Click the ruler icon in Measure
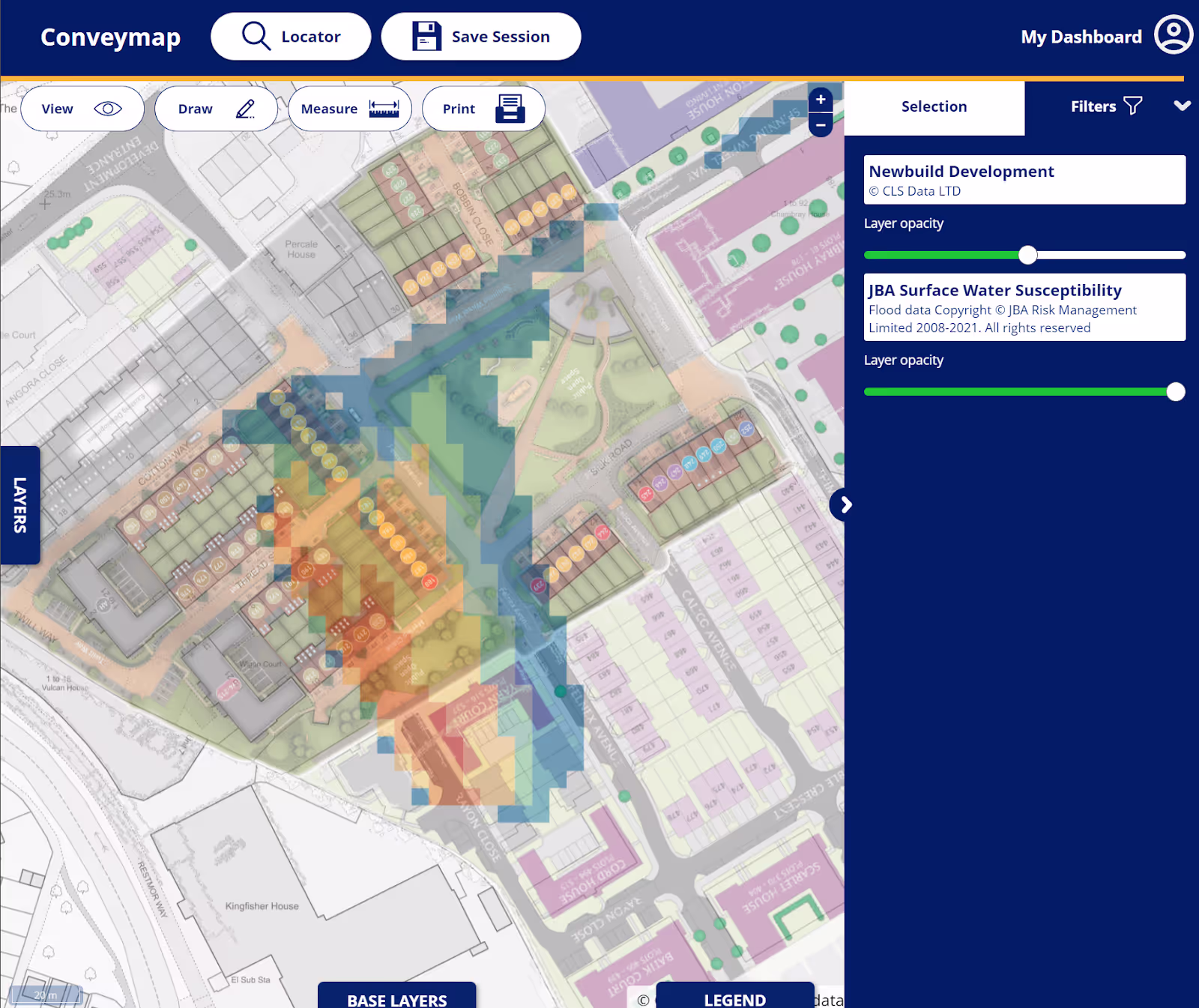Viewport: 1199px width, 1008px height. [x=384, y=109]
